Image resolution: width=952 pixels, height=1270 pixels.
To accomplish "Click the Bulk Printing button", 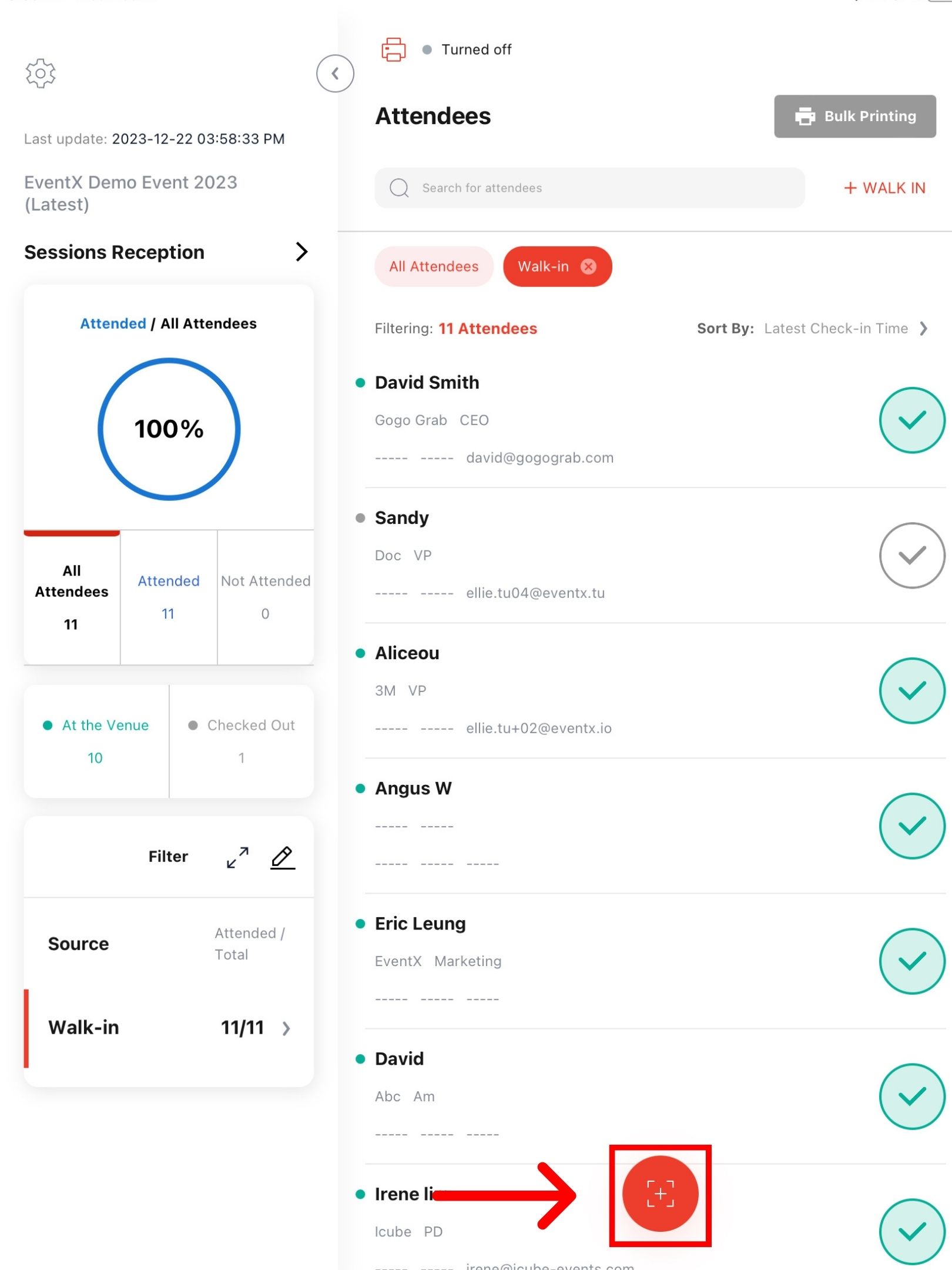I will 854,116.
